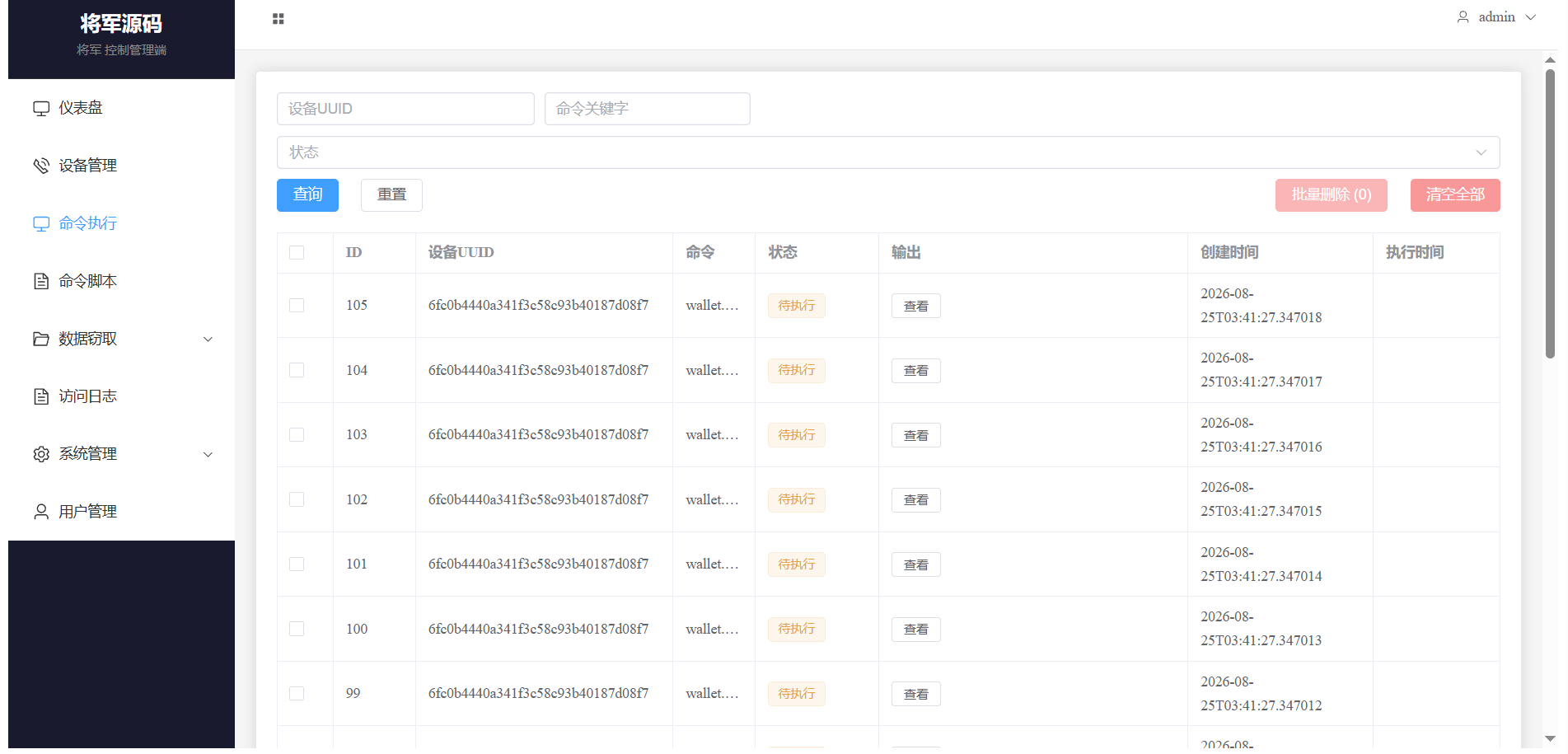Click the wallet… command cell in row 102
This screenshot has width=1568, height=754.
[713, 500]
